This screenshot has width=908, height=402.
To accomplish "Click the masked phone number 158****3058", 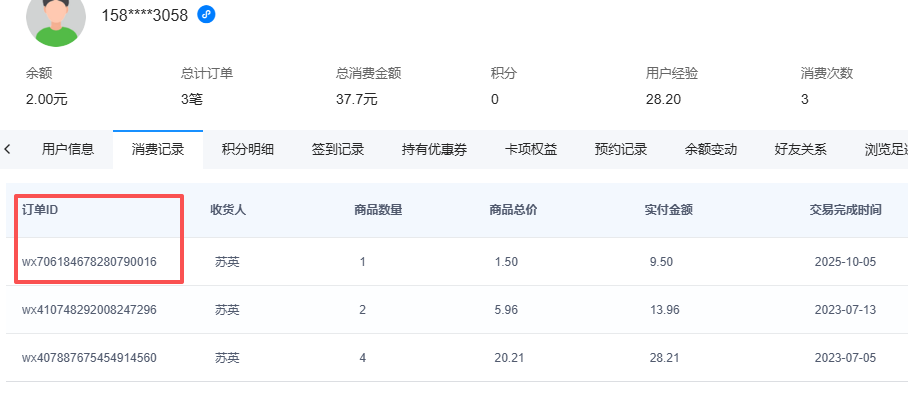I will [x=144, y=15].
